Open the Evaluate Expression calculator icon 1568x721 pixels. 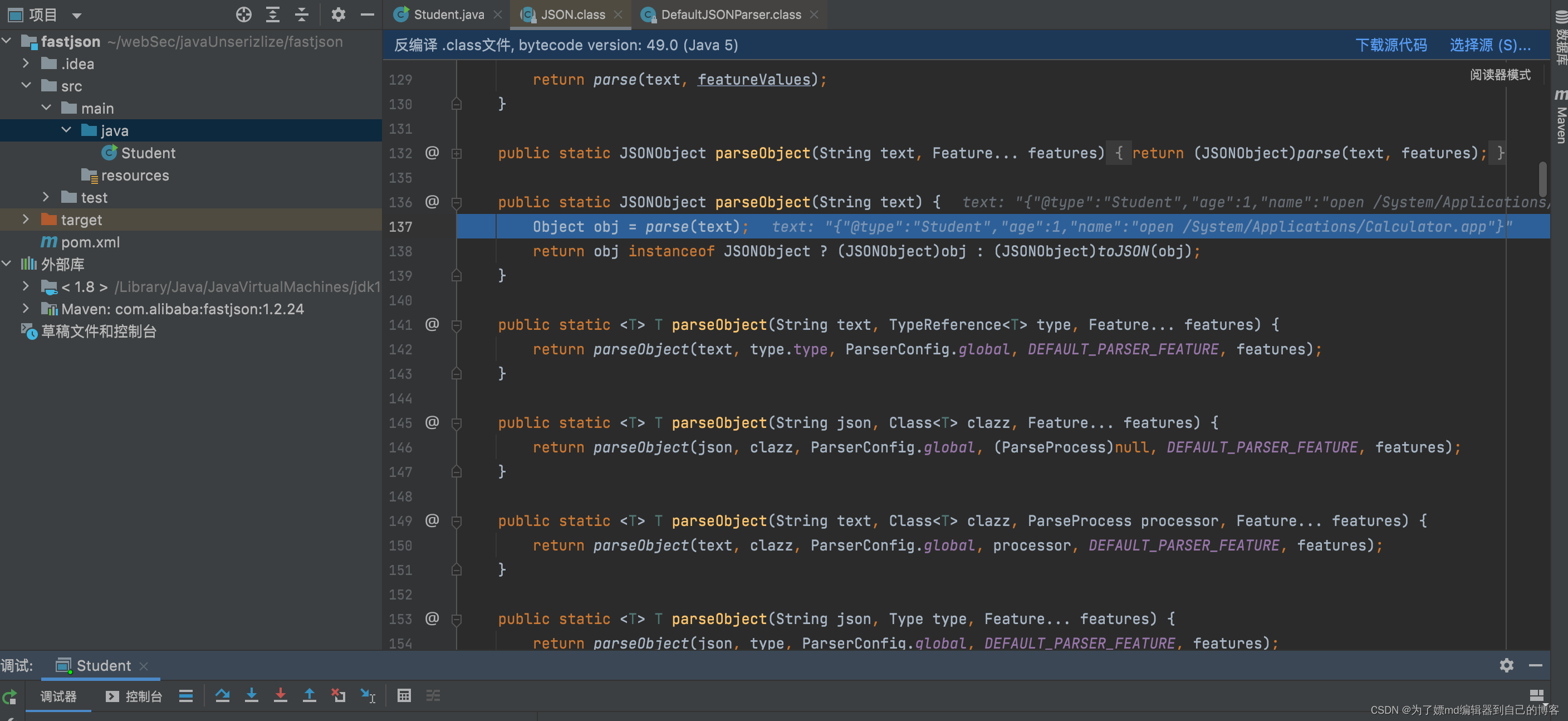click(404, 695)
